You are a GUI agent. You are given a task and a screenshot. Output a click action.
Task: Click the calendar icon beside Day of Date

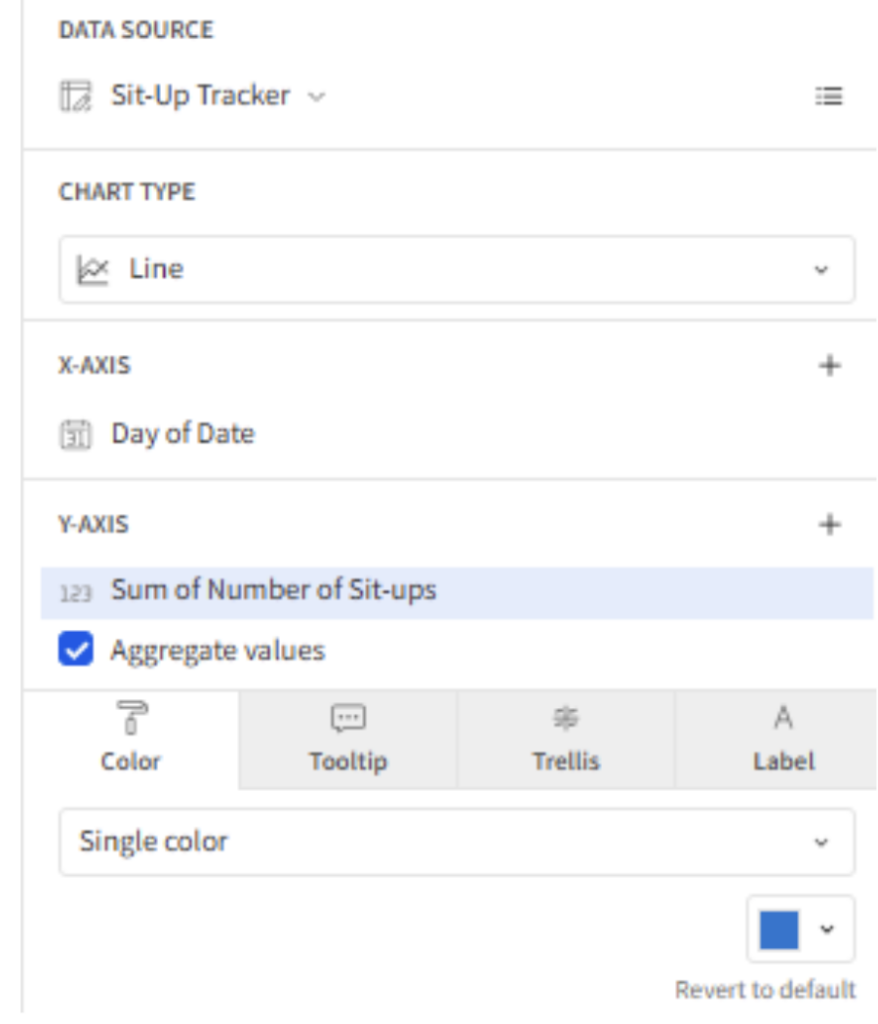[x=76, y=434]
